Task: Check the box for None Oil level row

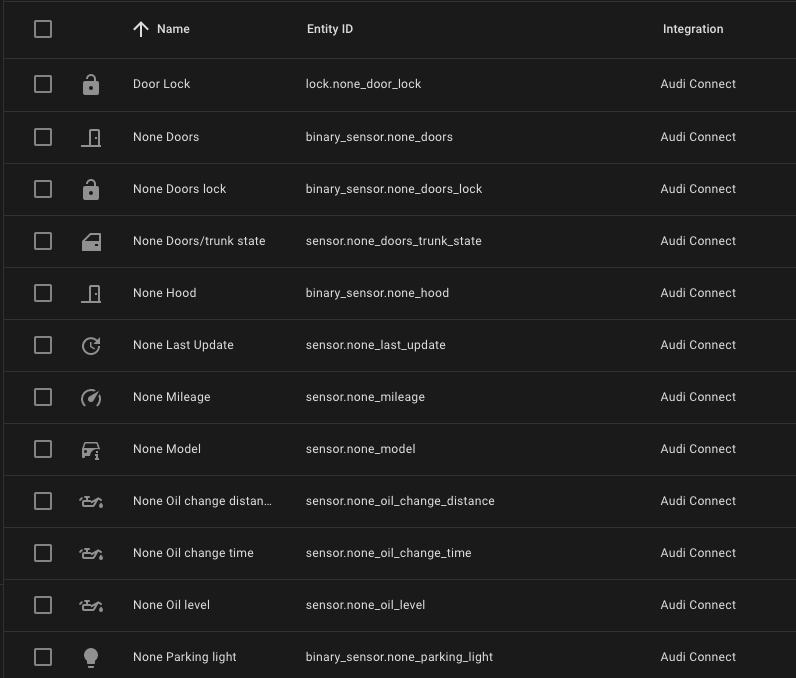Action: (43, 605)
